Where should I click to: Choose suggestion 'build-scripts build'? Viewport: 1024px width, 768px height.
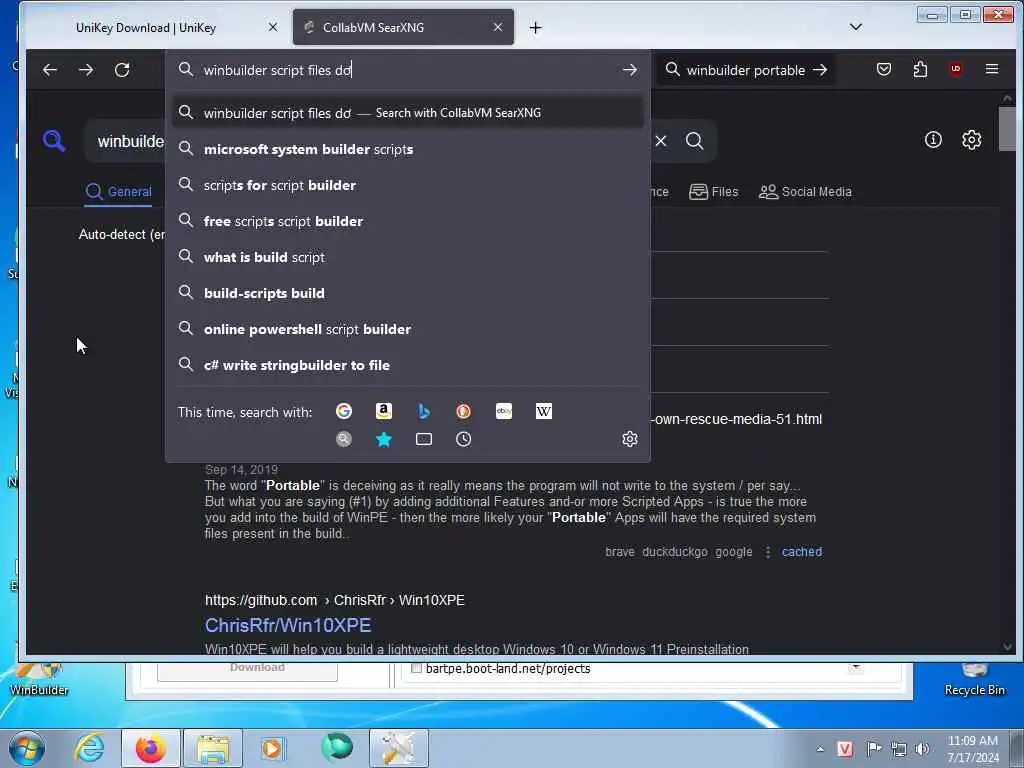tap(408, 293)
